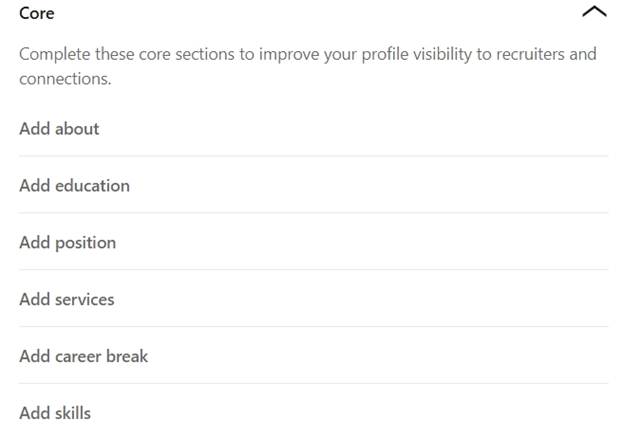Add a school via the education entry
This screenshot has height=437, width=624.
pyautogui.click(x=313, y=186)
